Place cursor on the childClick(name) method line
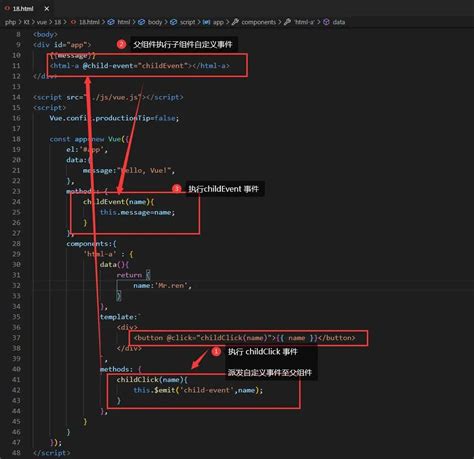 pyautogui.click(x=152, y=380)
